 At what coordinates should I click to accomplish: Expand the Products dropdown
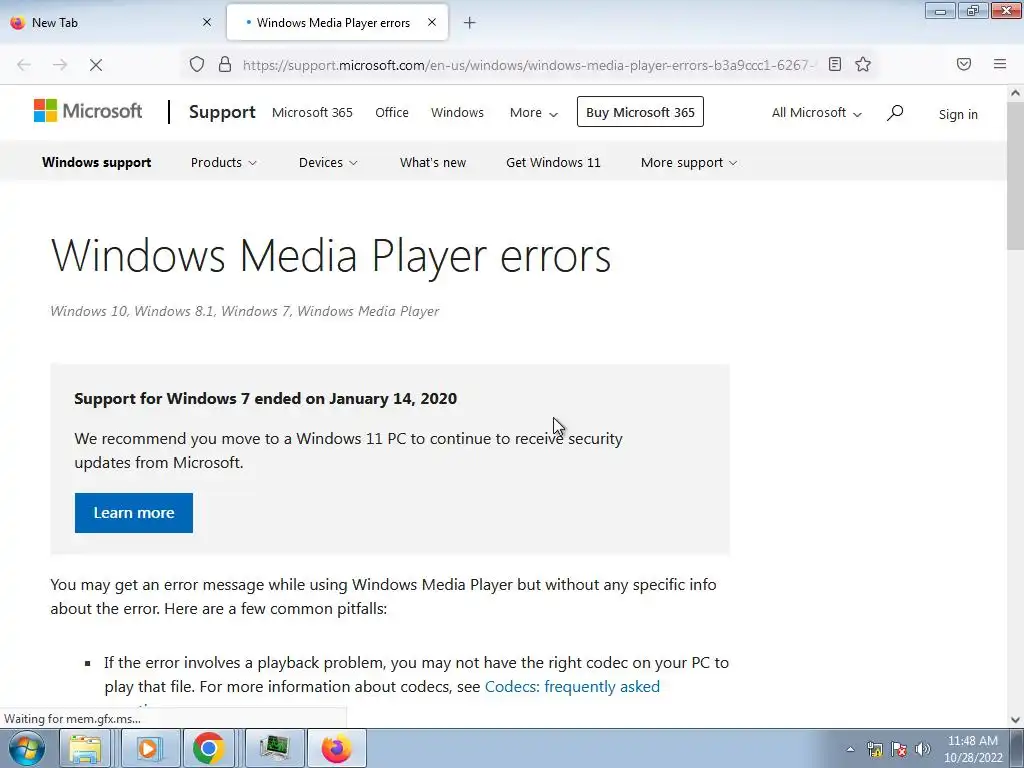click(223, 163)
